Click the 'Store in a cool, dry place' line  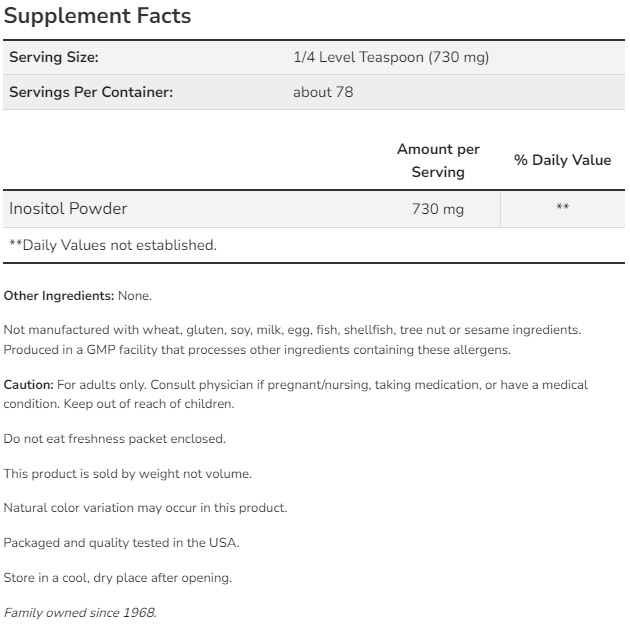point(118,578)
